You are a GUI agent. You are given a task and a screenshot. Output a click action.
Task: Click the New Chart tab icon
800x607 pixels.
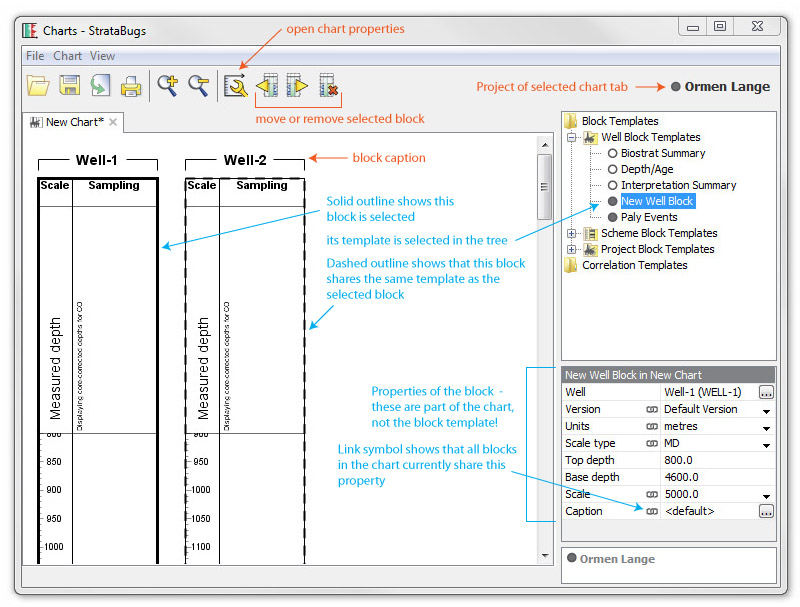click(36, 122)
